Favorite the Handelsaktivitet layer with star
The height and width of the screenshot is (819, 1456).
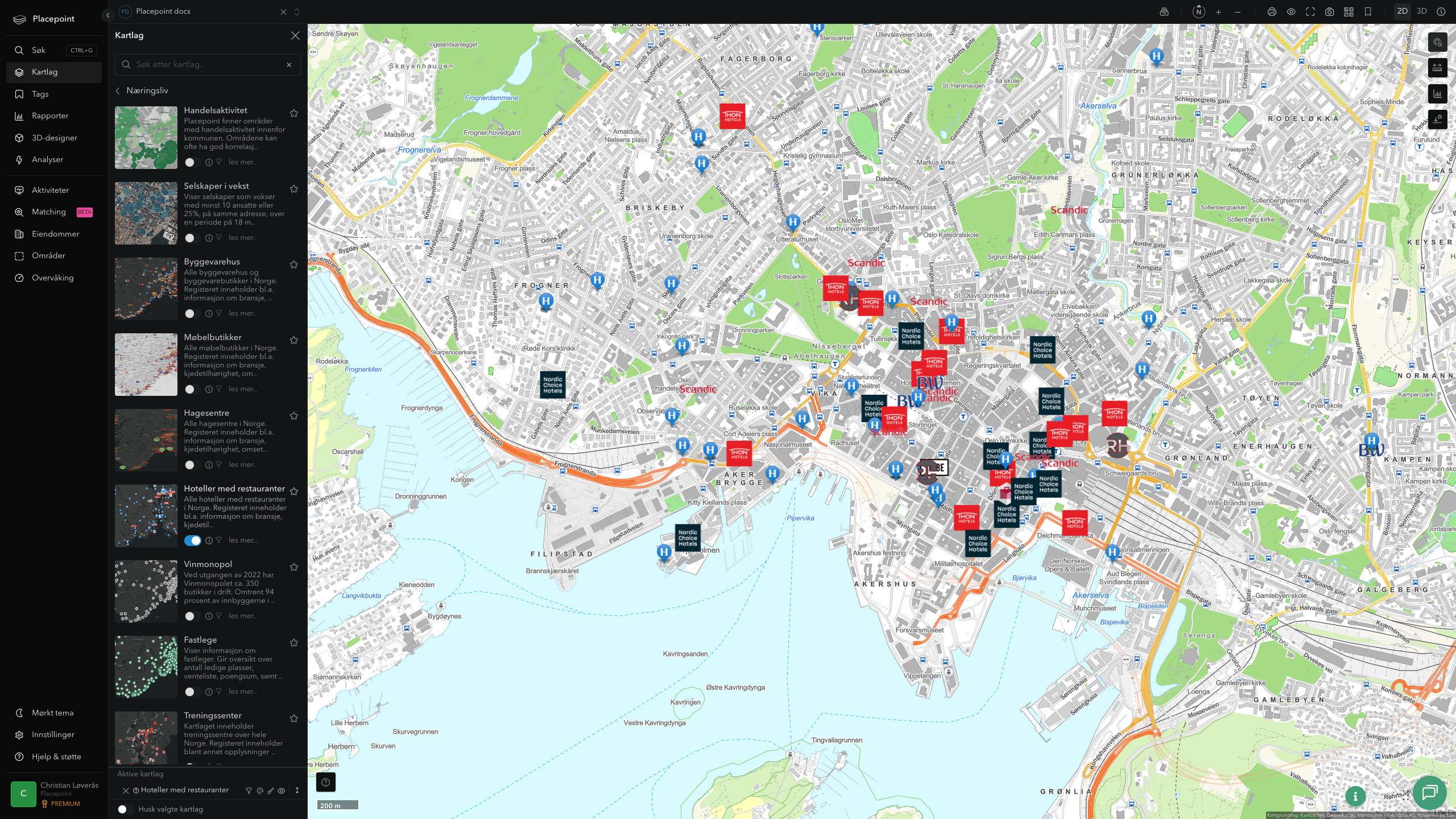tap(294, 113)
